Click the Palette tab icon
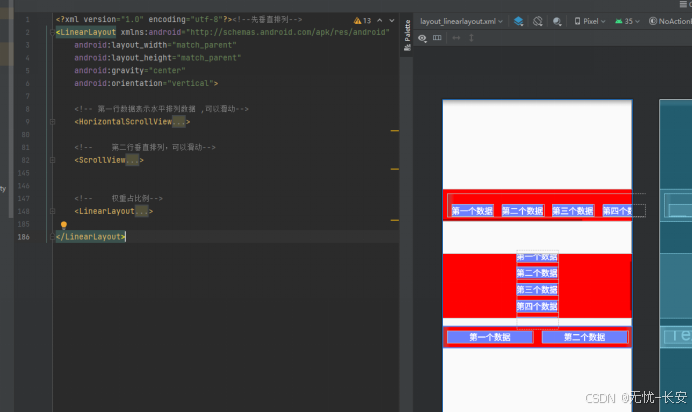This screenshot has height=412, width=693. point(407,47)
